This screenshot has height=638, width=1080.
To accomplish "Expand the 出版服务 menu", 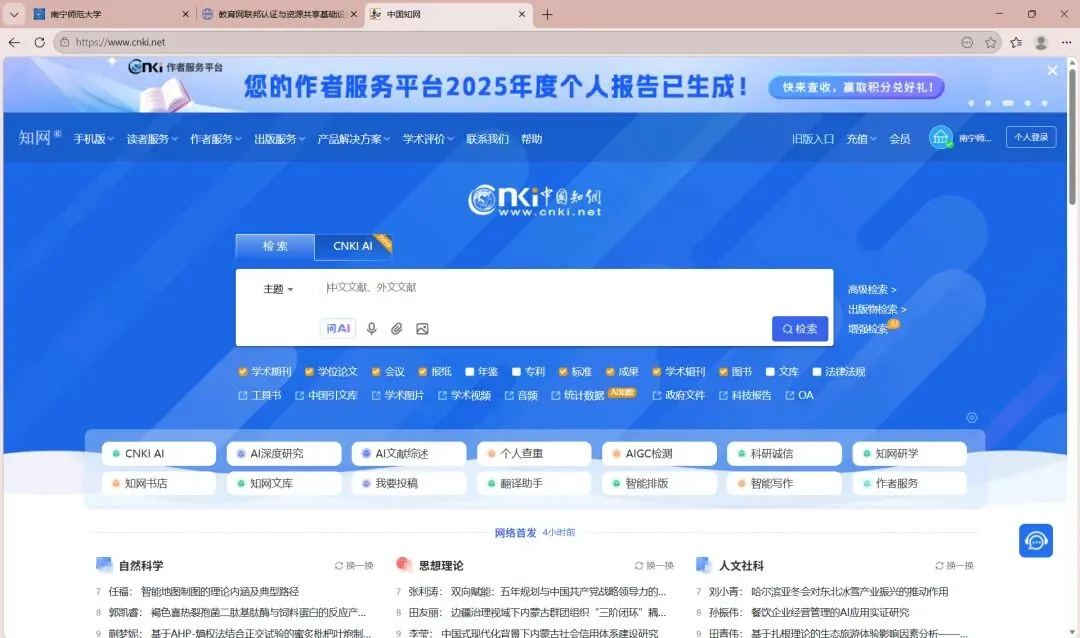I will pyautogui.click(x=279, y=139).
